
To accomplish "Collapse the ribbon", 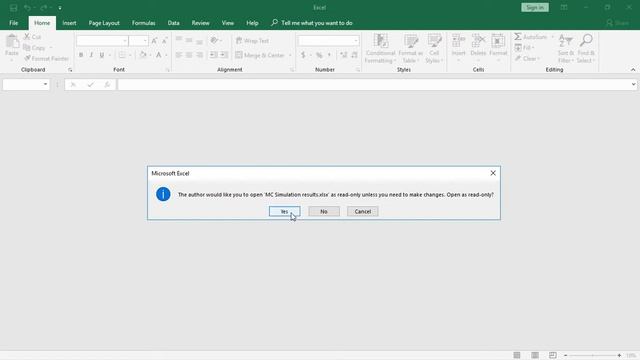I will tap(633, 70).
